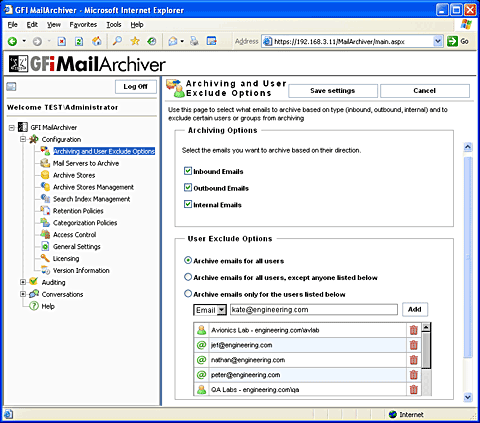The height and width of the screenshot is (423, 480).
Task: Click the Archive Stores coin icon
Action: [x=45, y=175]
